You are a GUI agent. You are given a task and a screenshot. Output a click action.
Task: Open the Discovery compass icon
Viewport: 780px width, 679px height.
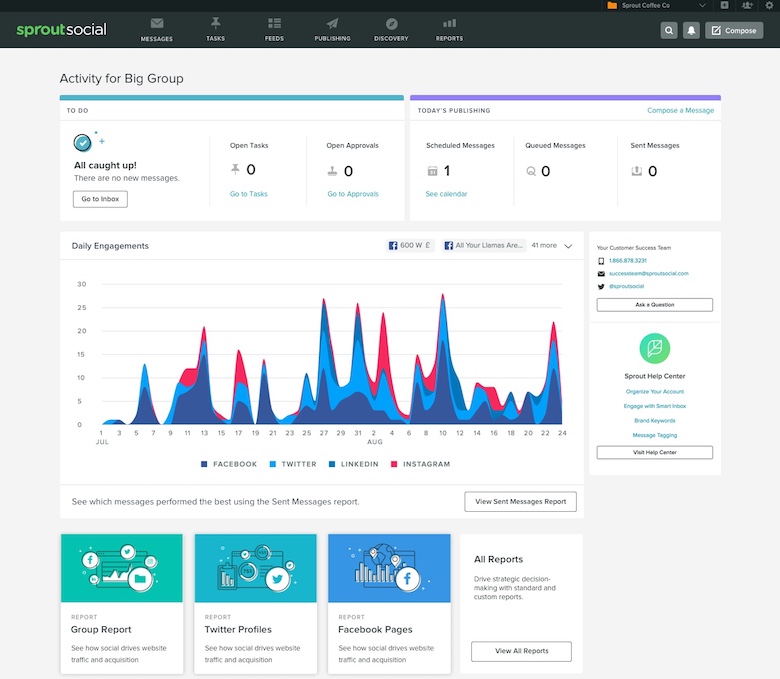pyautogui.click(x=391, y=29)
